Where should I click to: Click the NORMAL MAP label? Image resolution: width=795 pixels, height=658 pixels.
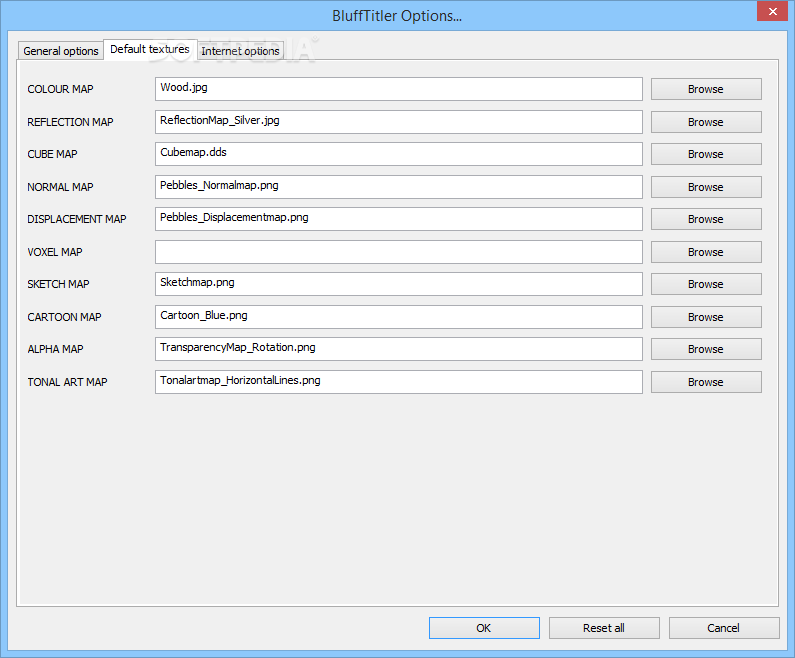[x=60, y=187]
